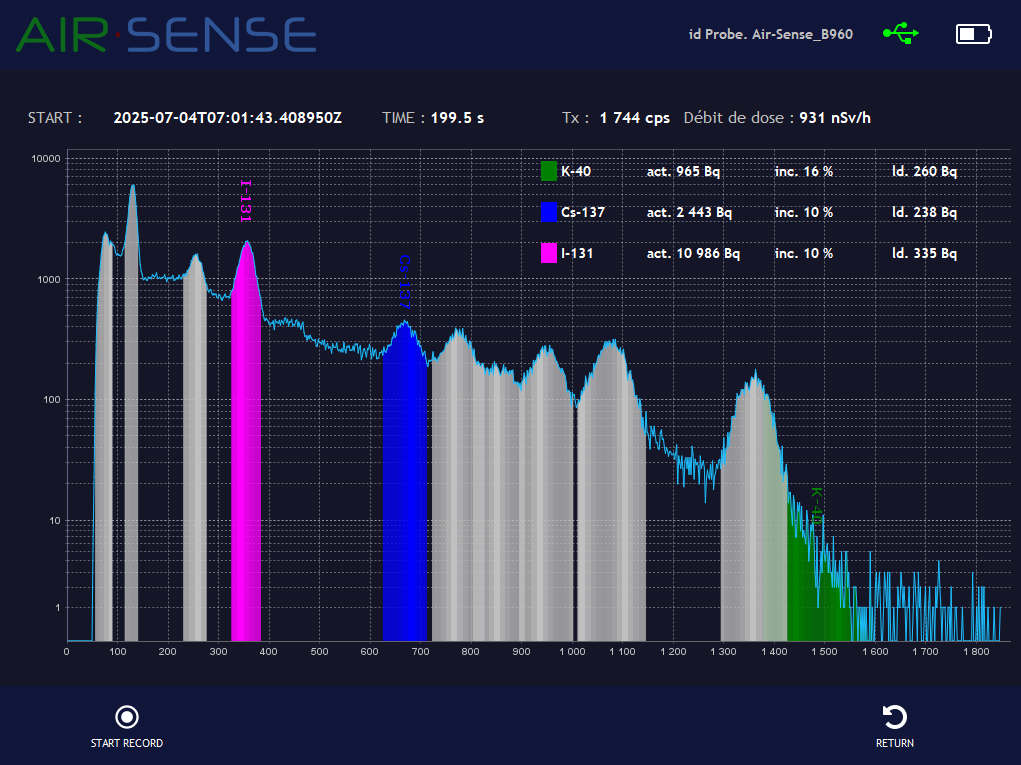
Task: Click K-40 activity 965 Bq
Action: click(684, 171)
